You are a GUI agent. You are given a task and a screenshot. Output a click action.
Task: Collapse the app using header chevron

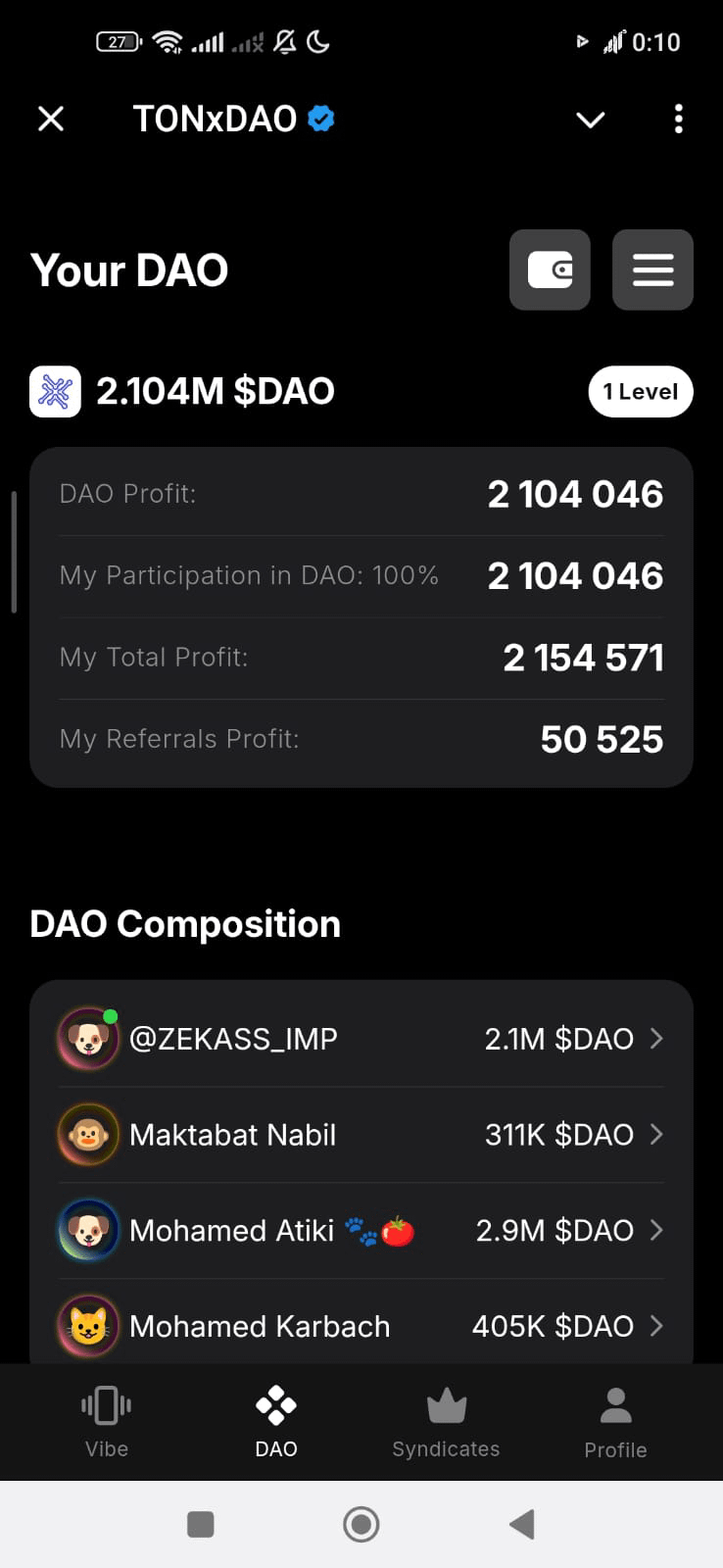pyautogui.click(x=591, y=120)
